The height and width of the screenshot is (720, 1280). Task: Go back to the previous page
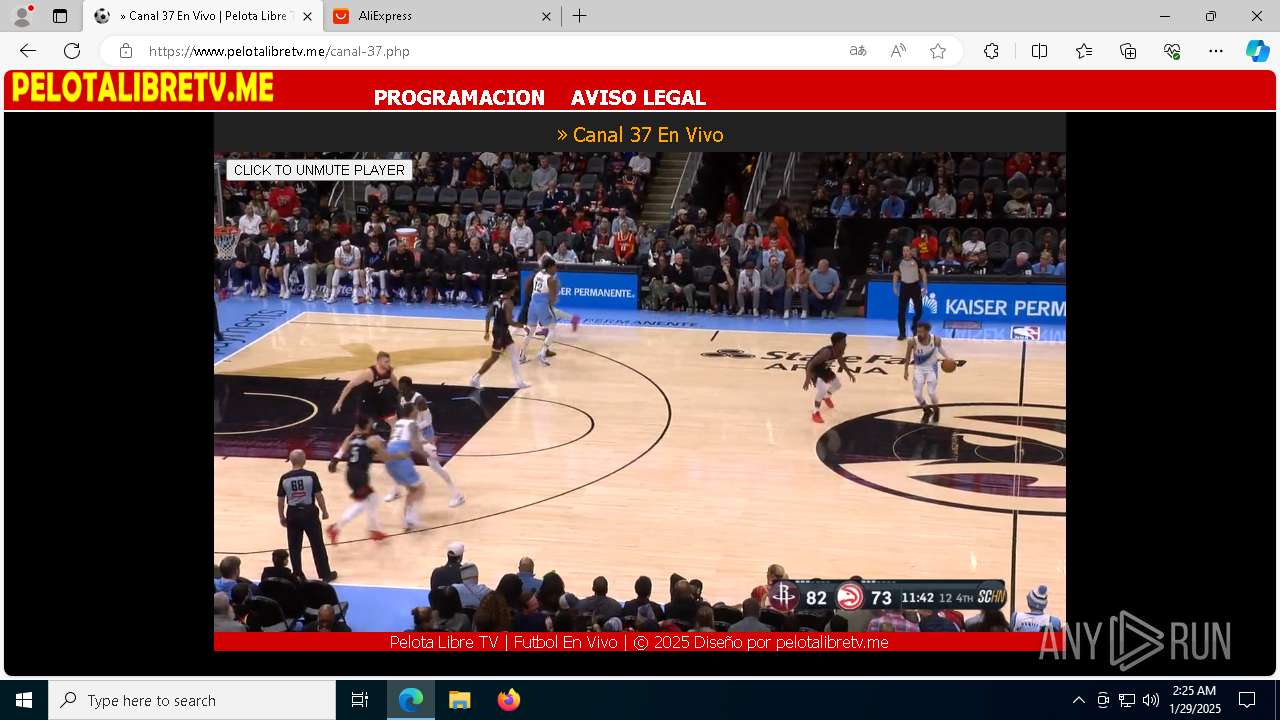point(28,51)
